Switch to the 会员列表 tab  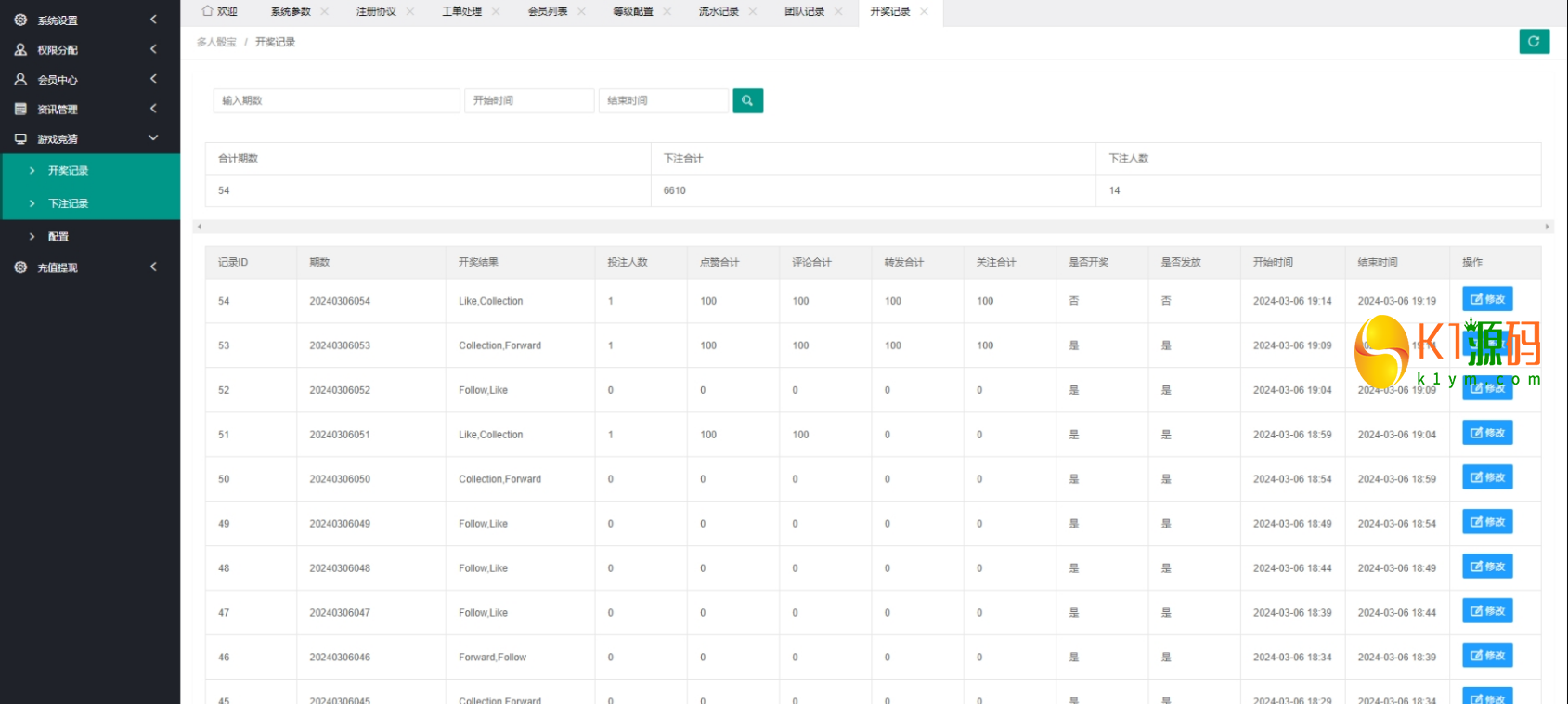pos(547,11)
